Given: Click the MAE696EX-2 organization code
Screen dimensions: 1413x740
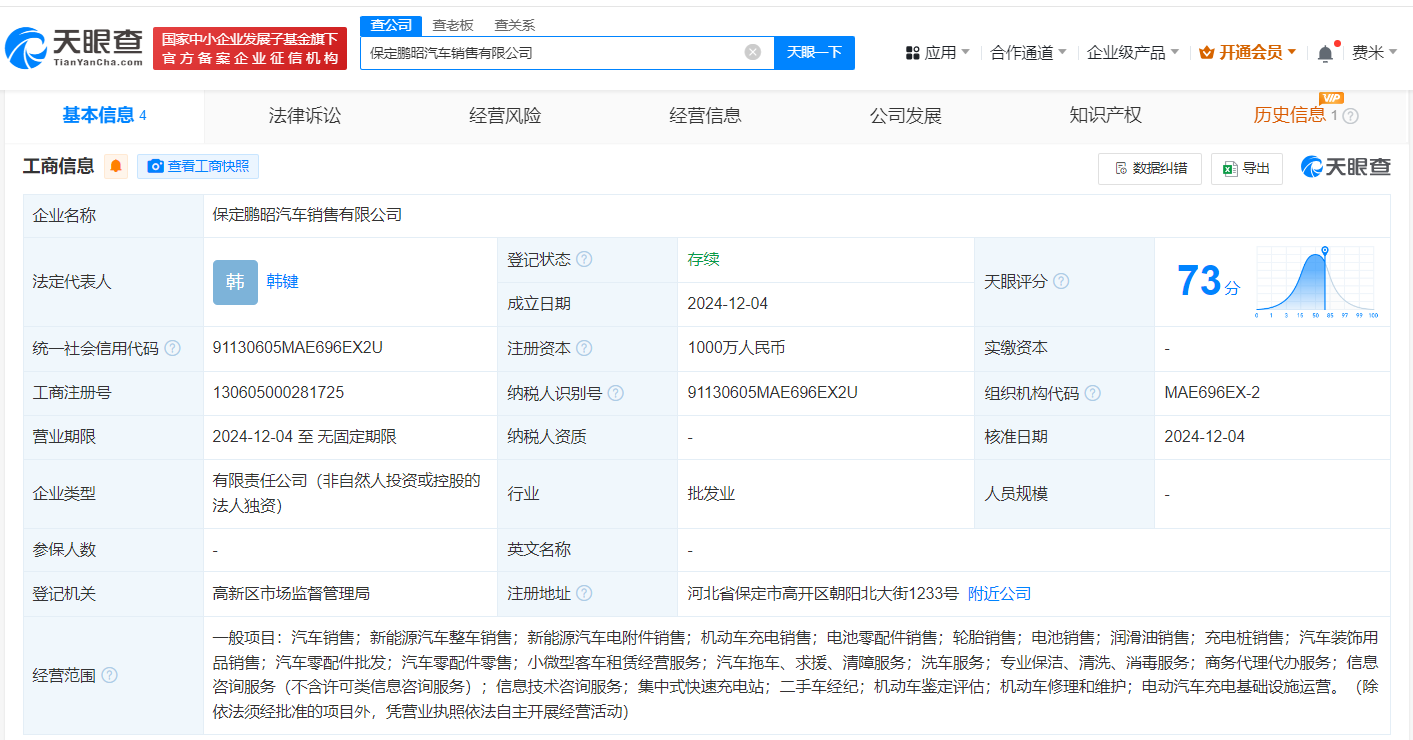Looking at the screenshot, I should tap(1212, 393).
